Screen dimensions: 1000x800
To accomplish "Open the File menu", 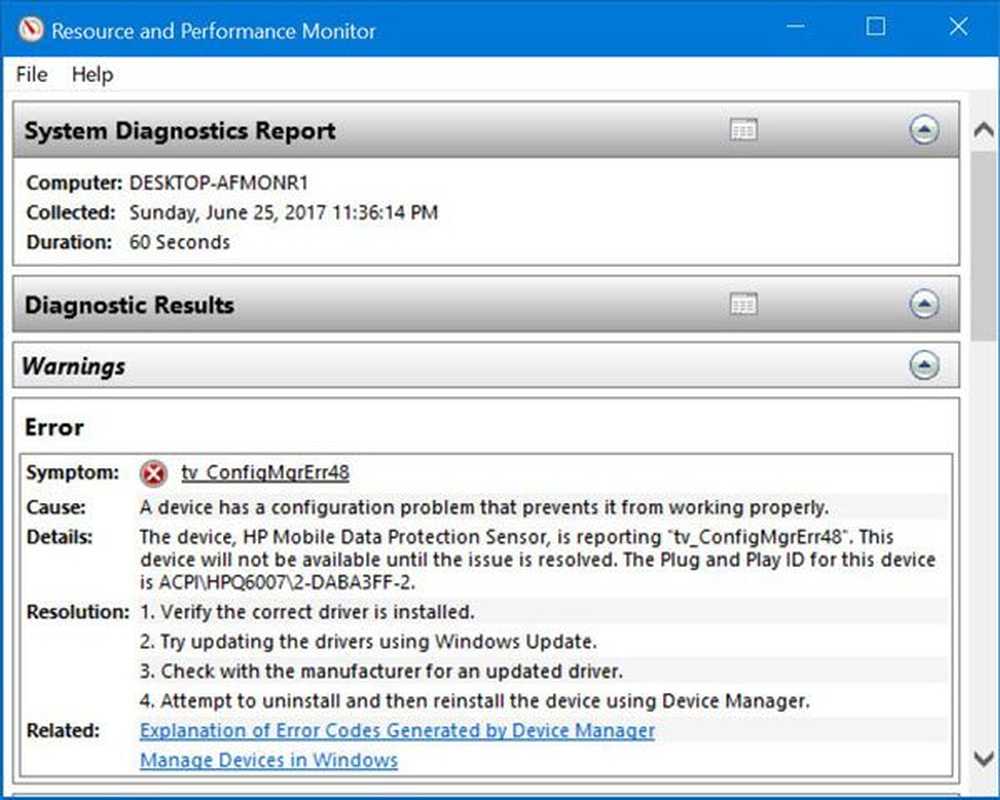I will point(31,75).
